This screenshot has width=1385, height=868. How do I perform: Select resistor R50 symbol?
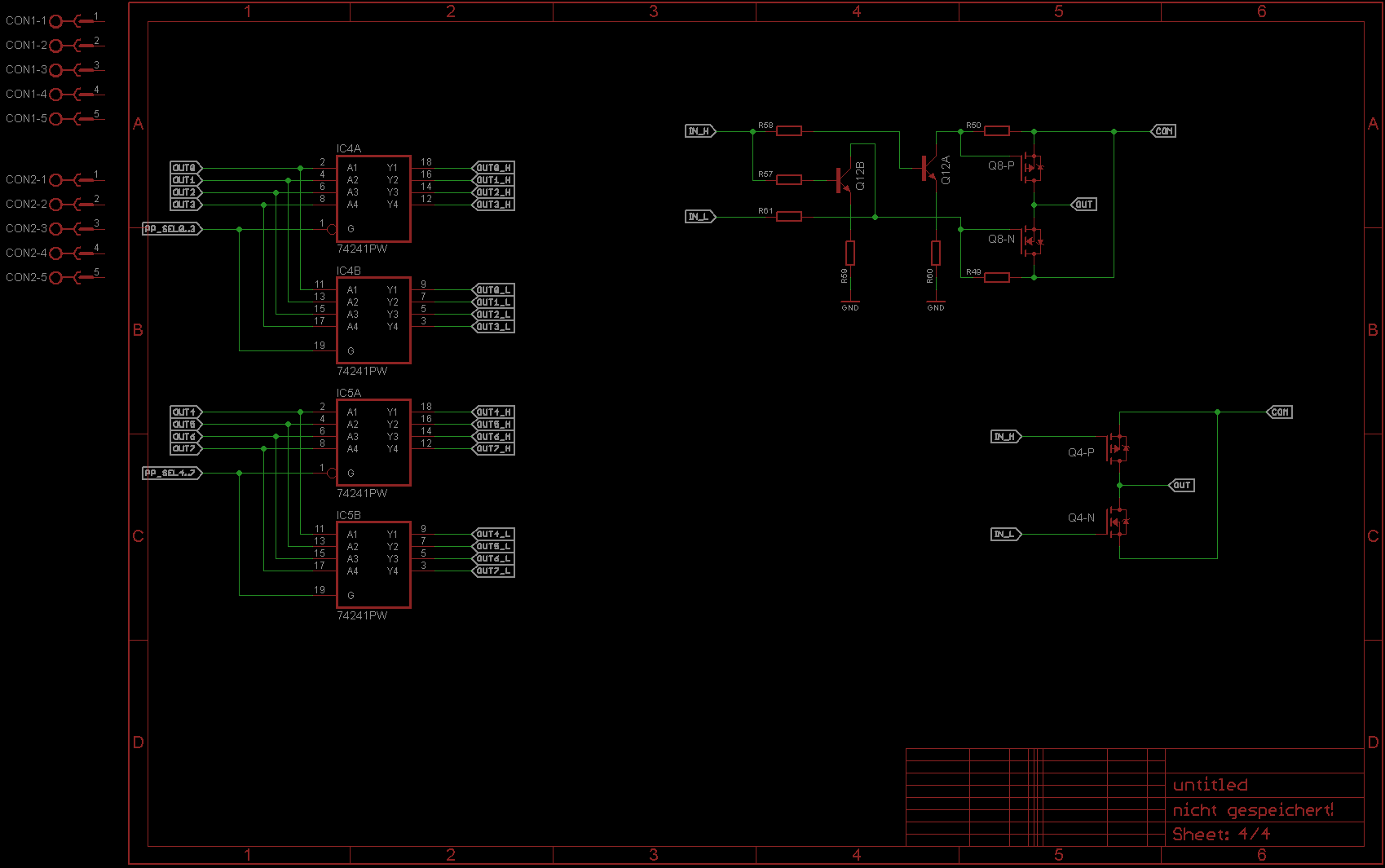(x=997, y=130)
